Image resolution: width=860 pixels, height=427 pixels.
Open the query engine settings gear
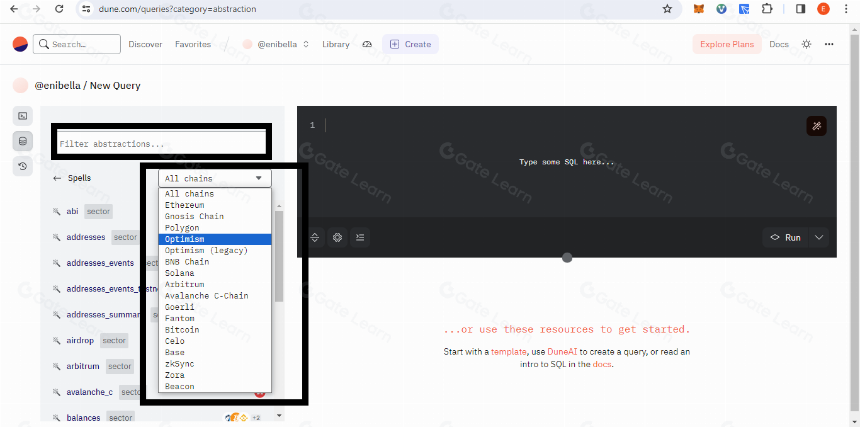(337, 237)
